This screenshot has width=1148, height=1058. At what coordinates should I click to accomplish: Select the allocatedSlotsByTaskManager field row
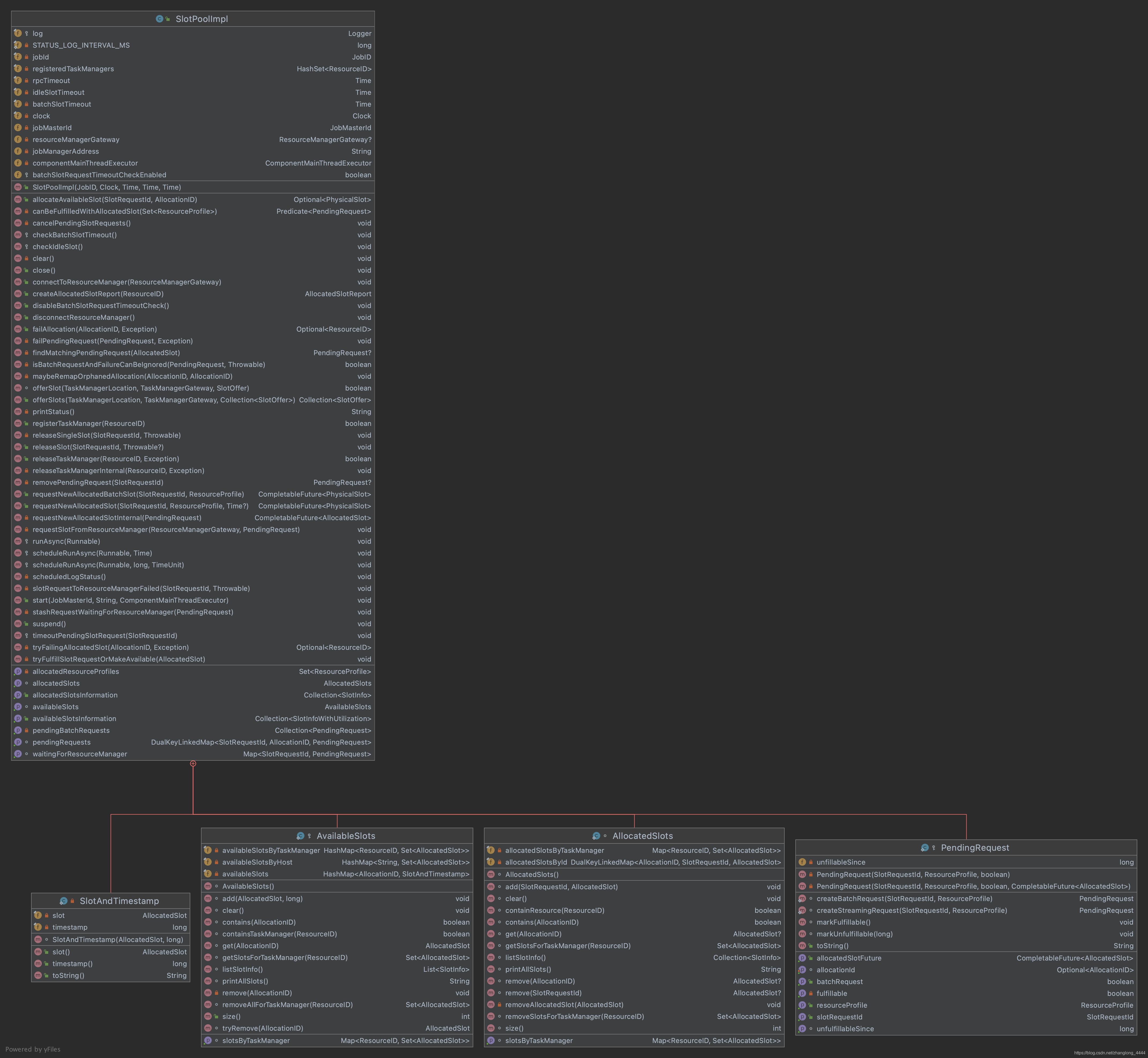click(x=634, y=851)
